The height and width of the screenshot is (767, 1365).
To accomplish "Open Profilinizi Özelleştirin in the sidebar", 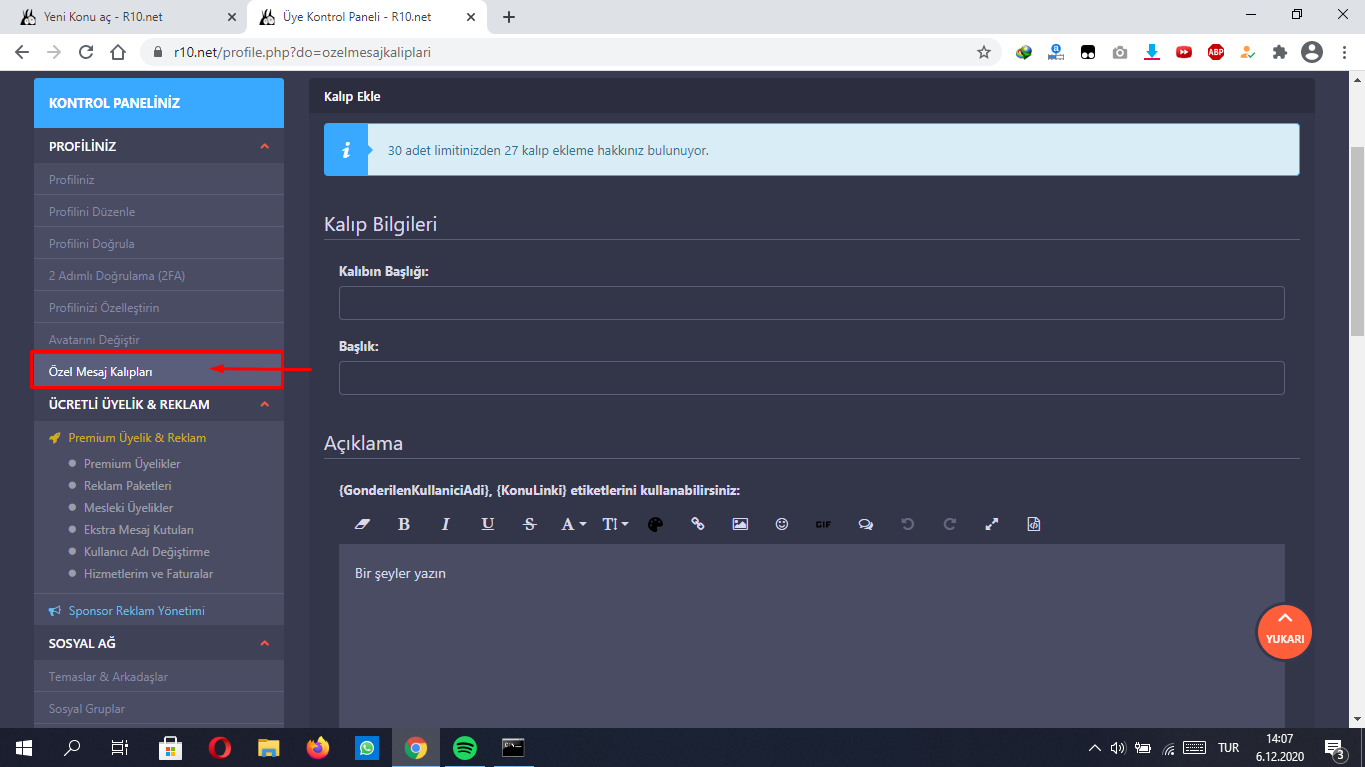I will (104, 308).
